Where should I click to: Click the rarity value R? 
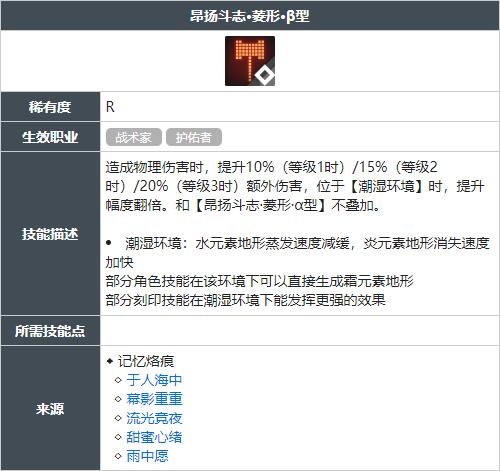tap(110, 107)
